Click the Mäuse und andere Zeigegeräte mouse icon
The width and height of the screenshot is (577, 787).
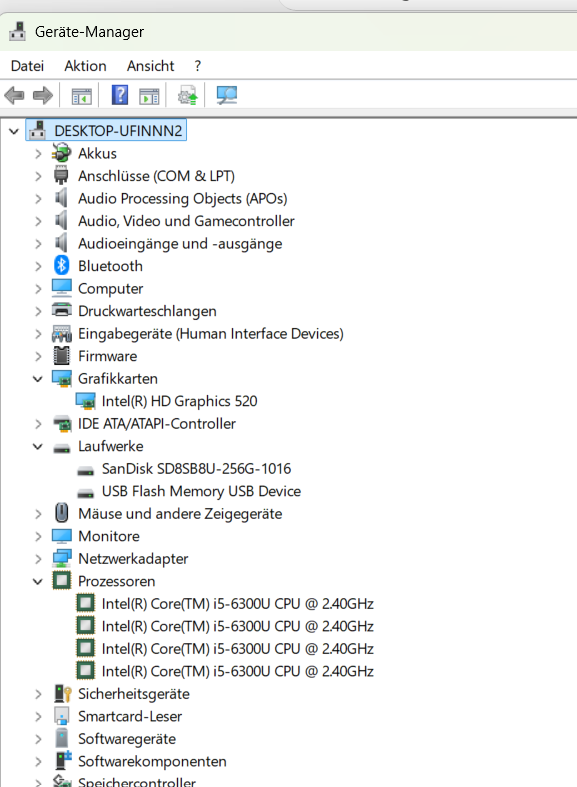(x=62, y=513)
